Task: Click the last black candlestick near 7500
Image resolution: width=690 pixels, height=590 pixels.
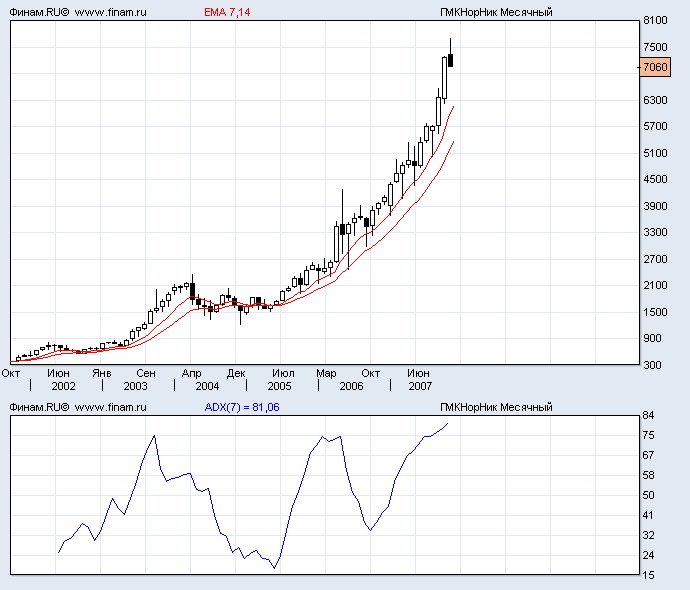Action: click(451, 60)
